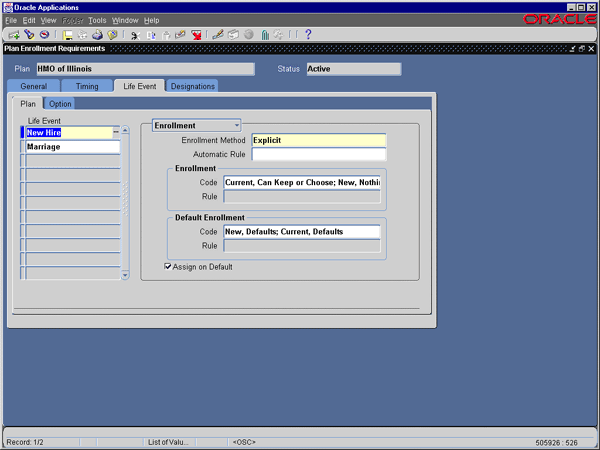Click the List of Valu... status indicator
Image resolution: width=600 pixels, height=450 pixels.
pyautogui.click(x=168, y=442)
